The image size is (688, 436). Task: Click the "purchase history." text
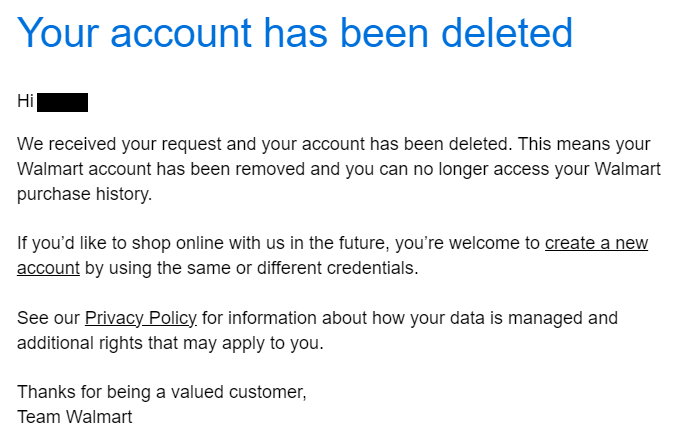(x=84, y=194)
